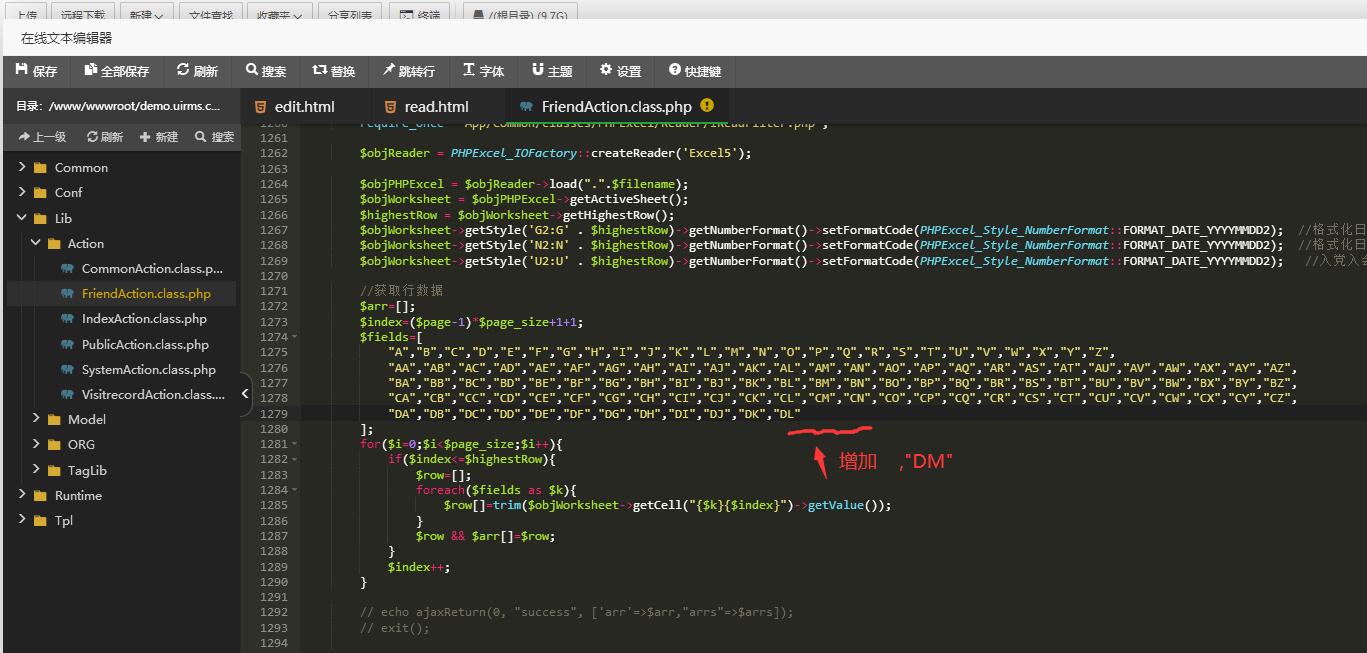Click 刷新 in the file tree panel
This screenshot has width=1367, height=653.
105,137
